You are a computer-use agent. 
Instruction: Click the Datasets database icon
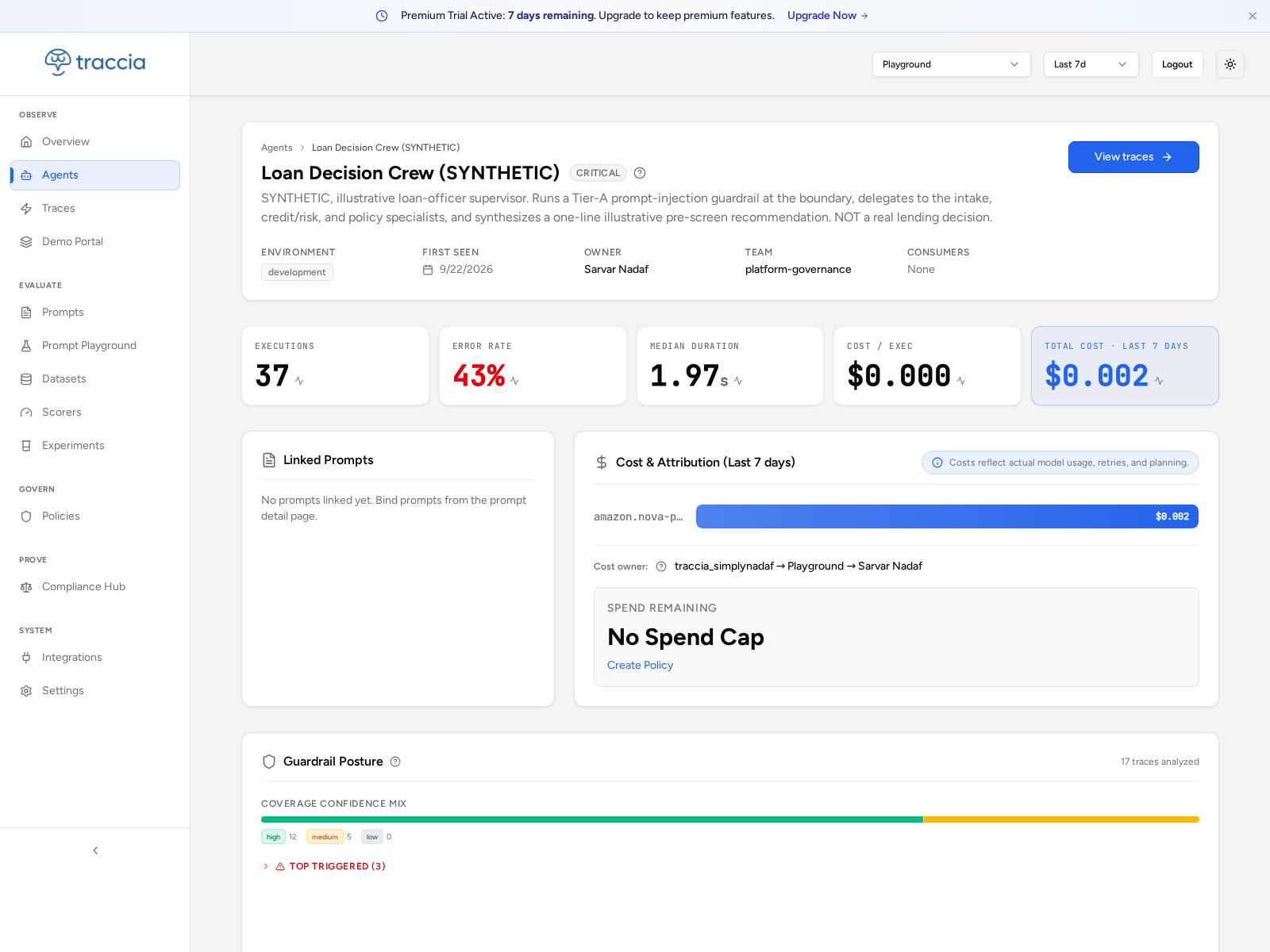coord(26,379)
